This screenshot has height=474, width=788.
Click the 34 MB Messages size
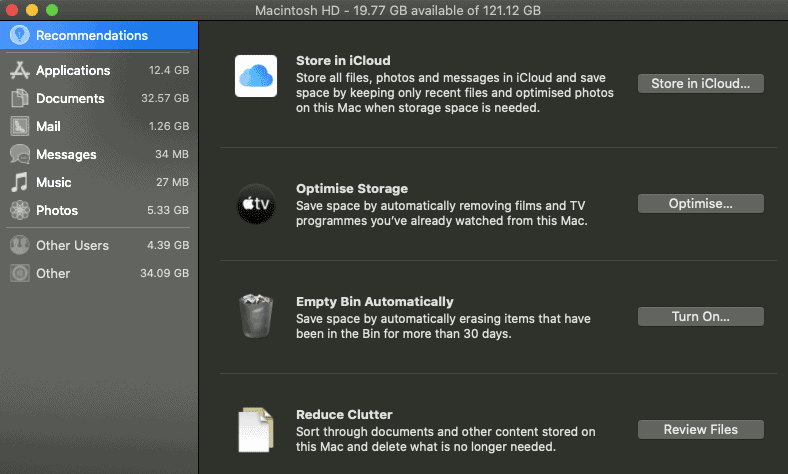tap(172, 154)
